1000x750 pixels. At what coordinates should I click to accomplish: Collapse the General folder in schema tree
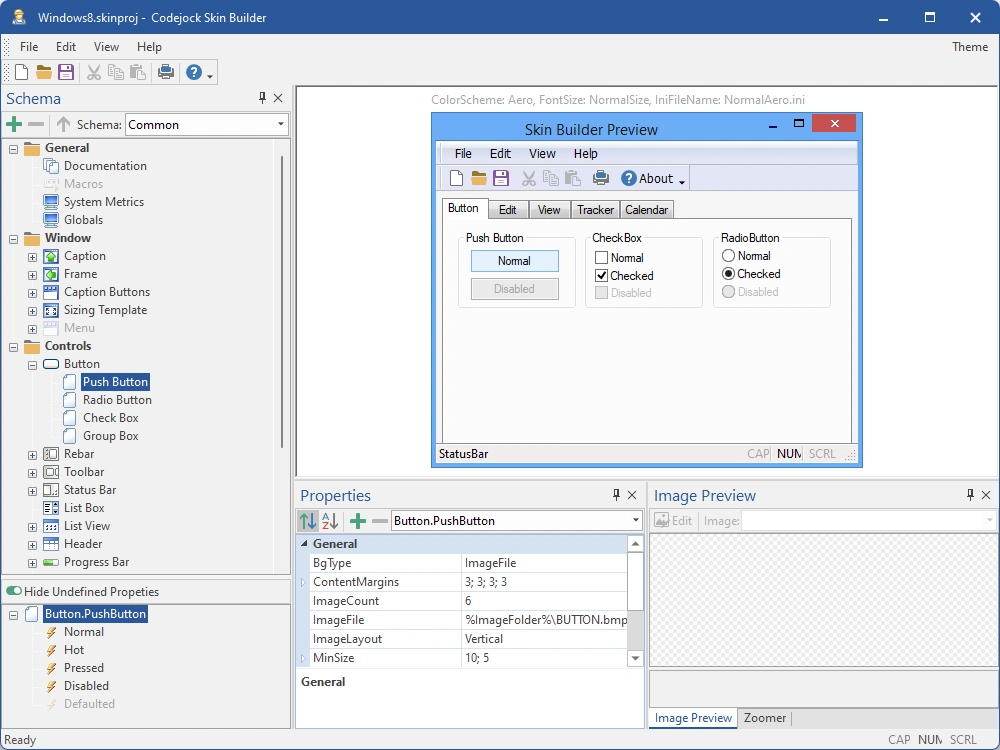point(13,149)
